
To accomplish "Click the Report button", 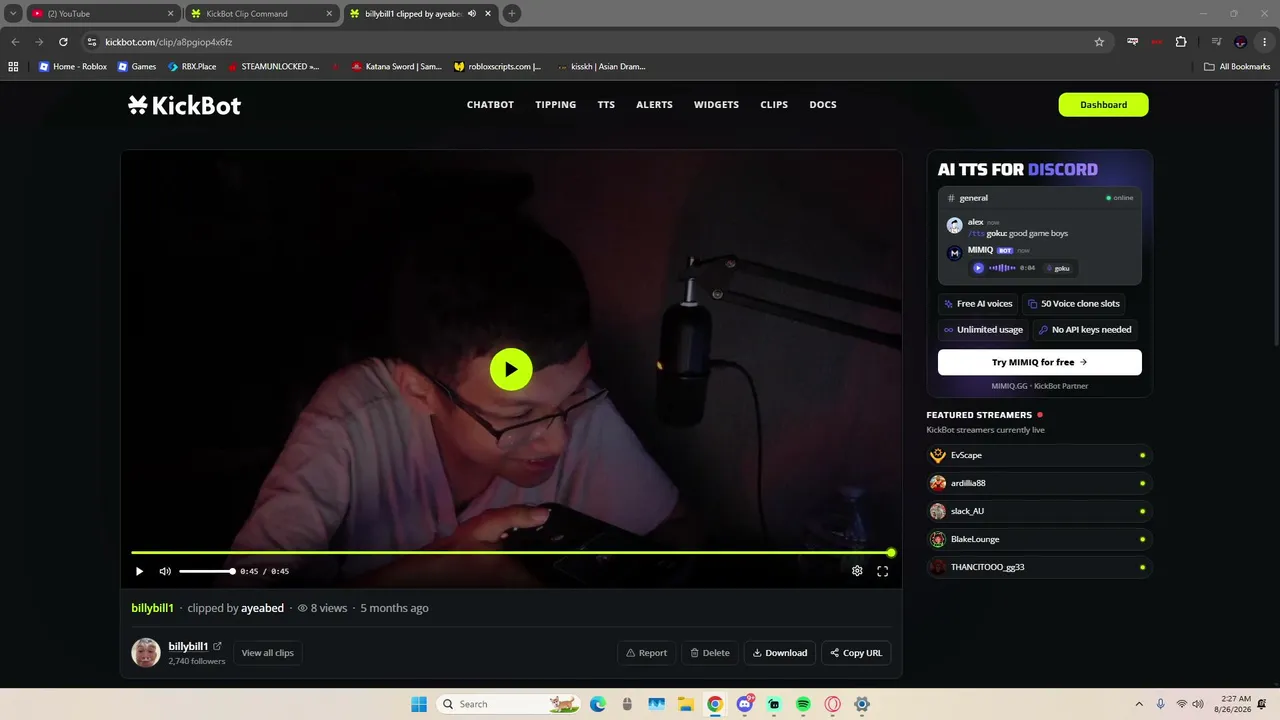I will (647, 653).
